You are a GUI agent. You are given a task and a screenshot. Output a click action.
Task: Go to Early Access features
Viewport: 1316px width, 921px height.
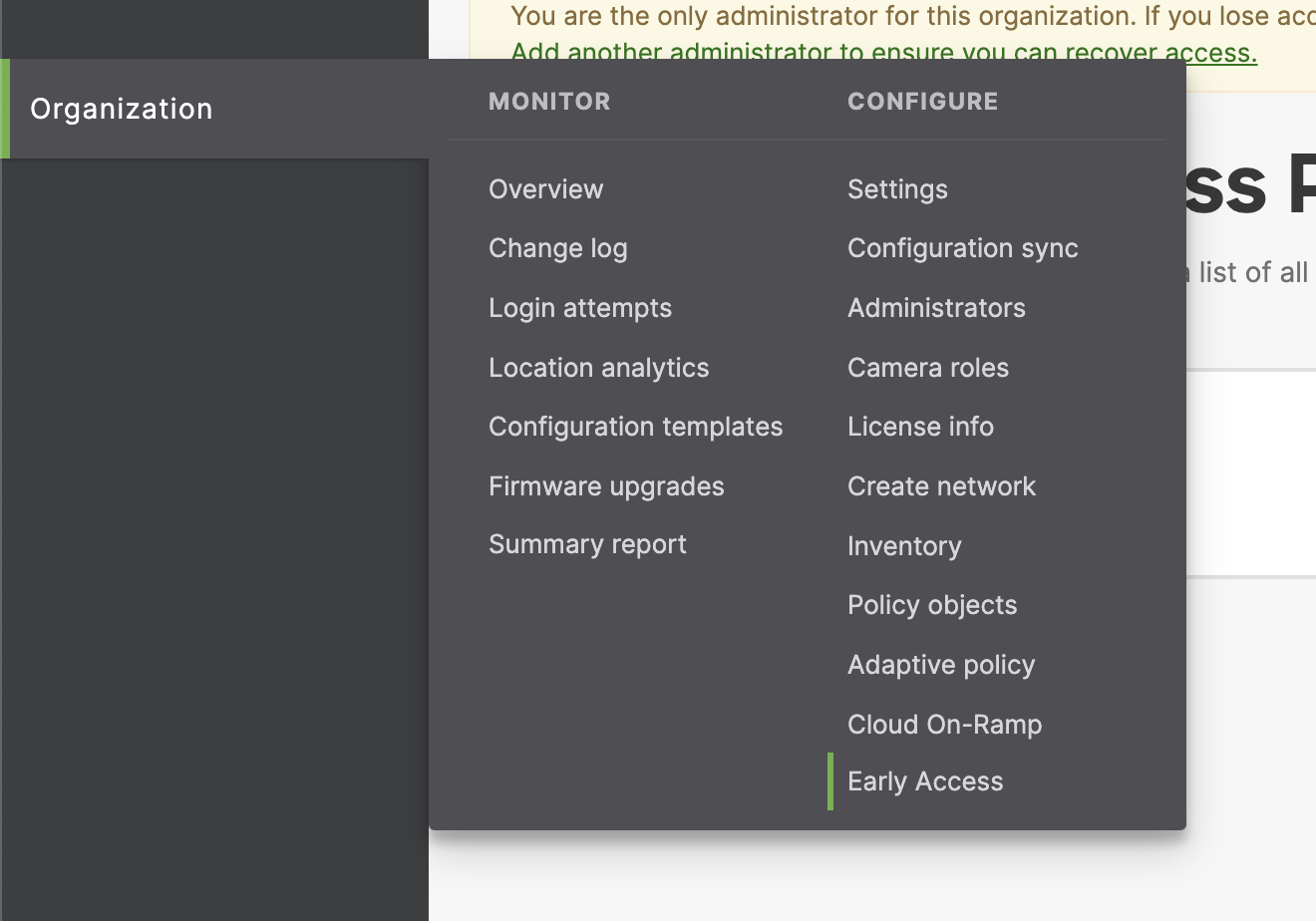coord(925,780)
